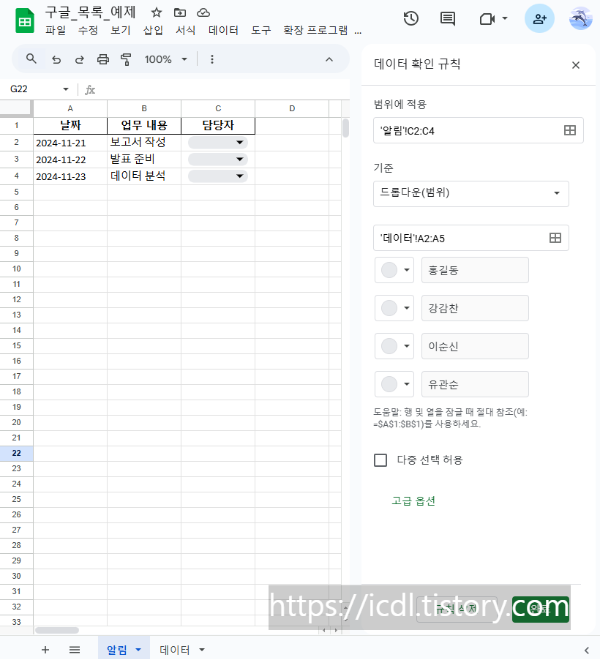Select range grid icon for '데이터'!A2:A5
The image size is (600, 659).
pyautogui.click(x=555, y=238)
